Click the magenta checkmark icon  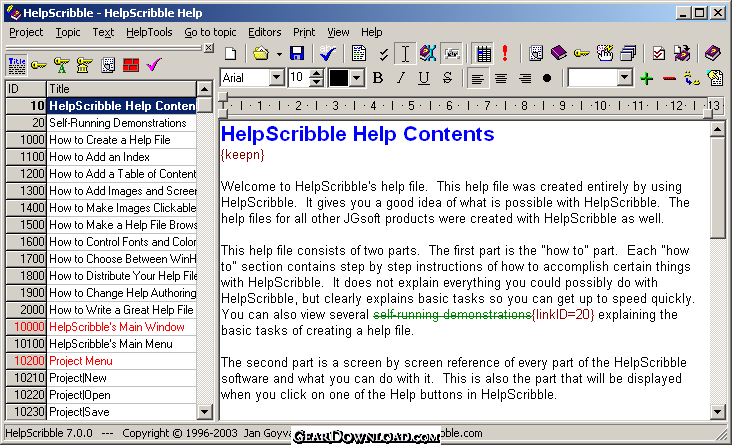154,64
